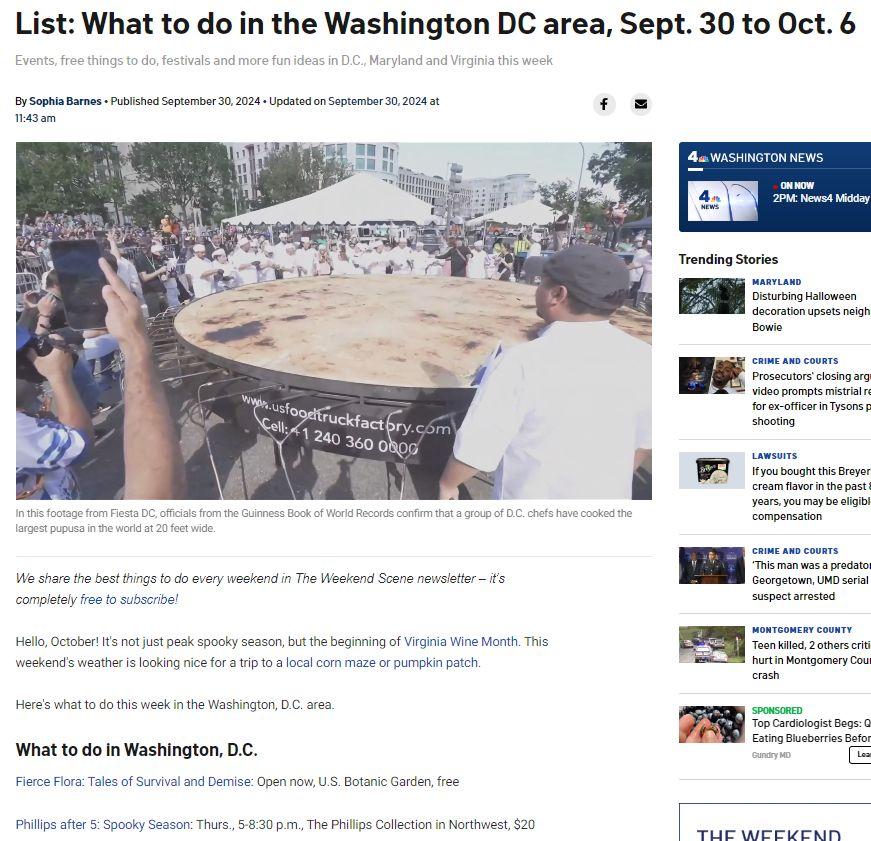Select the Maryland category label
Screen dimensions: 871x841
777,282
